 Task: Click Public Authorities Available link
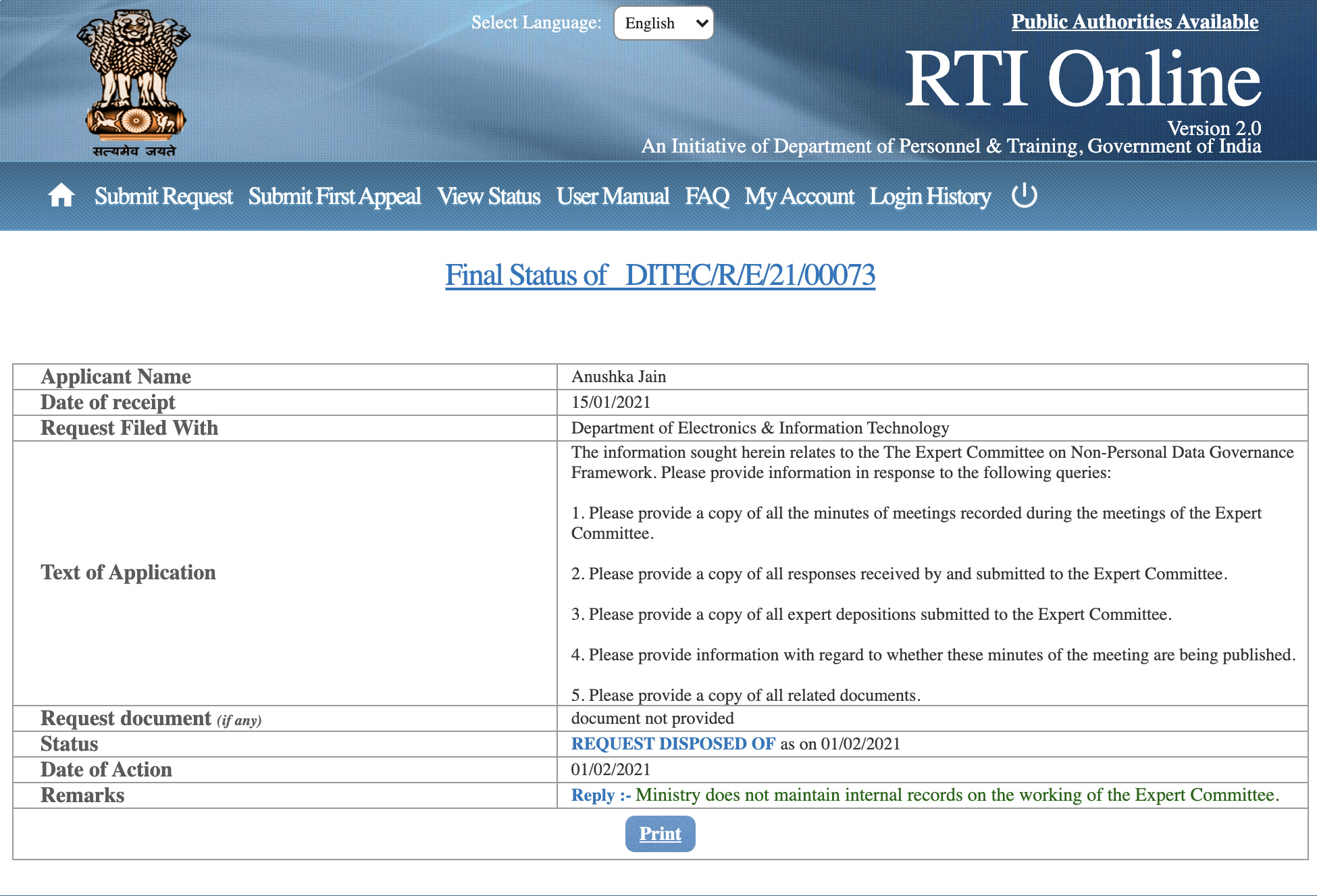1135,22
